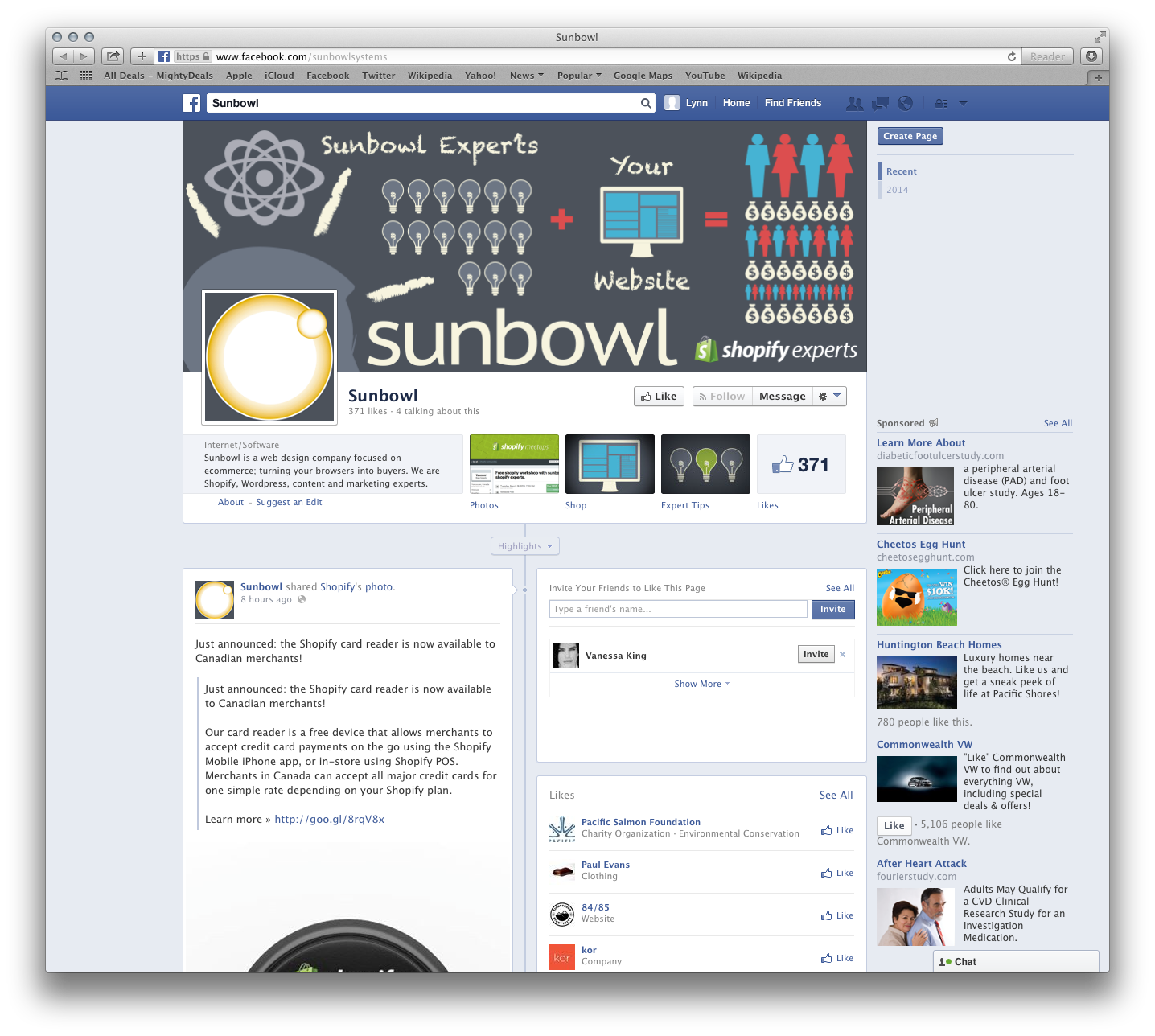Image resolution: width=1155 pixels, height=1036 pixels.
Task: Open notifications globe icon
Action: (x=906, y=103)
